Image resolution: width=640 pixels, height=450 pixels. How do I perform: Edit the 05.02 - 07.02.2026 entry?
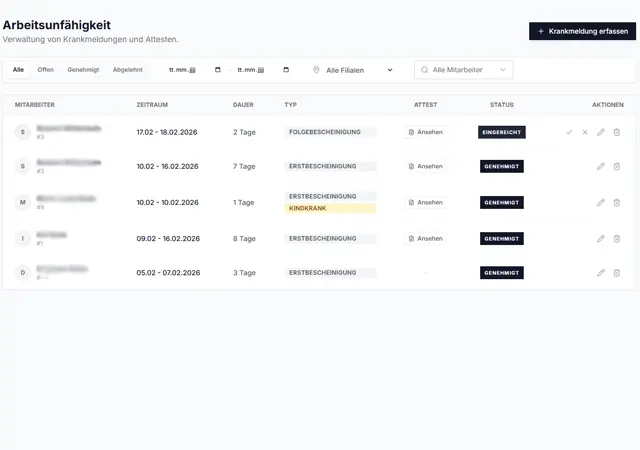601,273
